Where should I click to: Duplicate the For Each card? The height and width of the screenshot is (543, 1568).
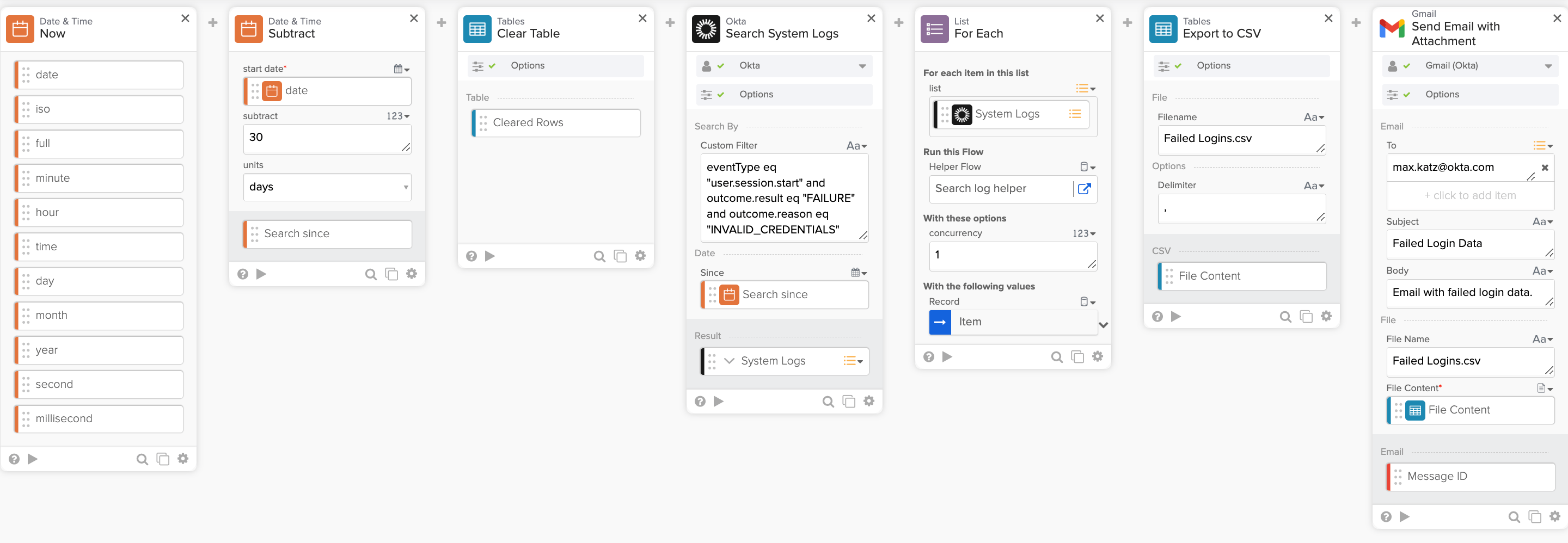pyautogui.click(x=1077, y=357)
